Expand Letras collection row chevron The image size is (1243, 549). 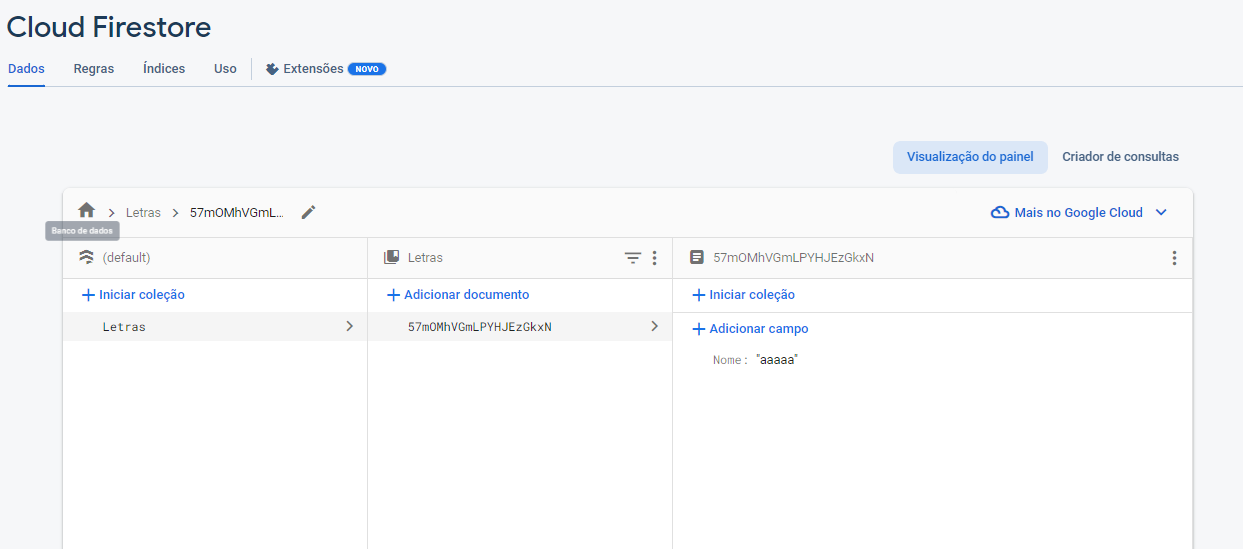[x=349, y=326]
